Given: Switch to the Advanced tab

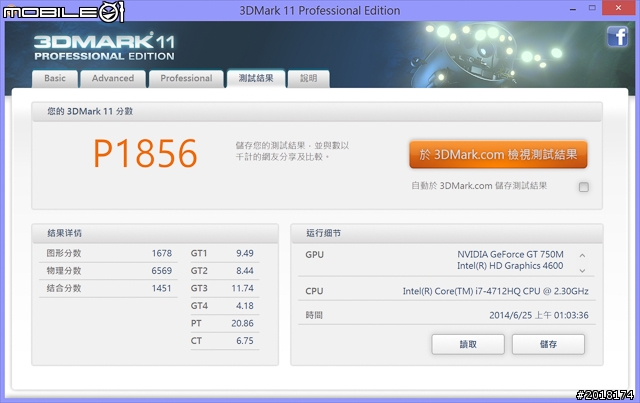Looking at the screenshot, I should click(x=113, y=78).
